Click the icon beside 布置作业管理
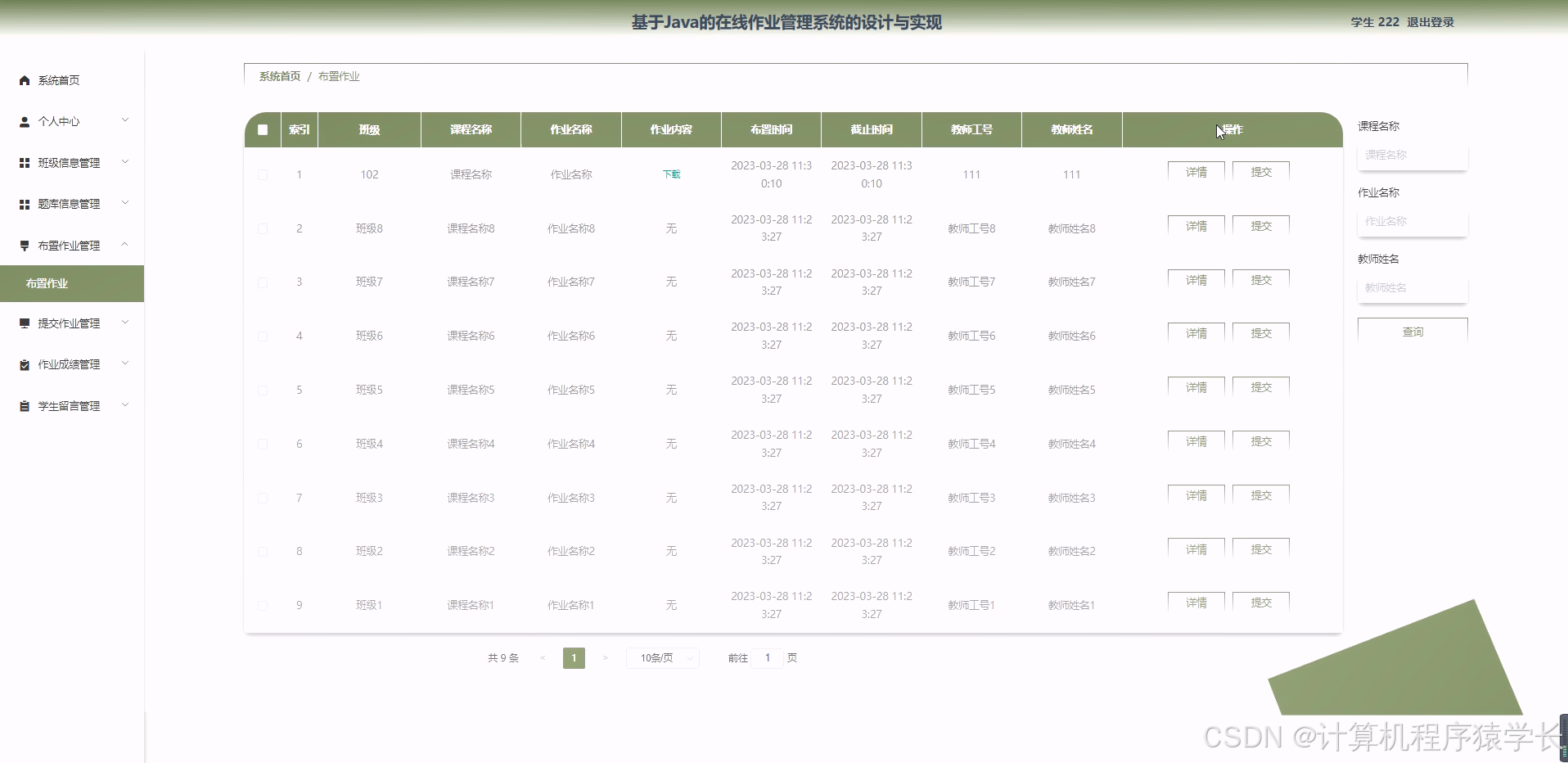Viewport: 1568px width, 763px height. 25,246
